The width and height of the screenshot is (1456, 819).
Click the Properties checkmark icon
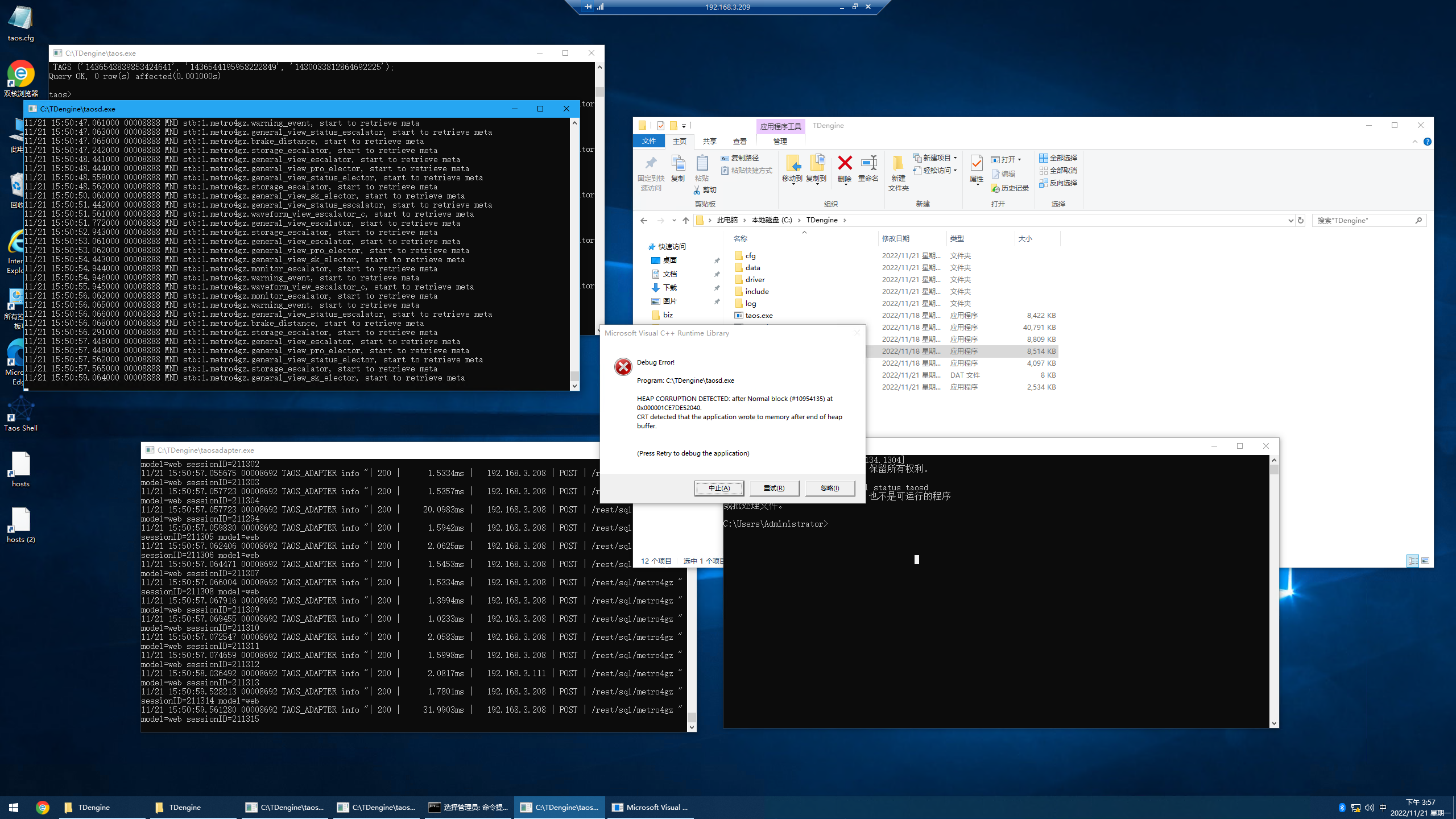click(976, 164)
